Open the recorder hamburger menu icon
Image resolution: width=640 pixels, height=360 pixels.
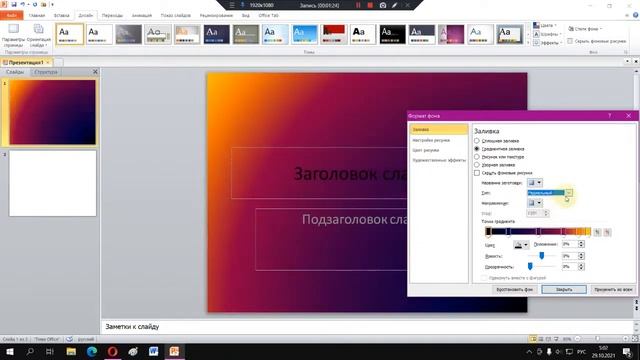(232, 5)
